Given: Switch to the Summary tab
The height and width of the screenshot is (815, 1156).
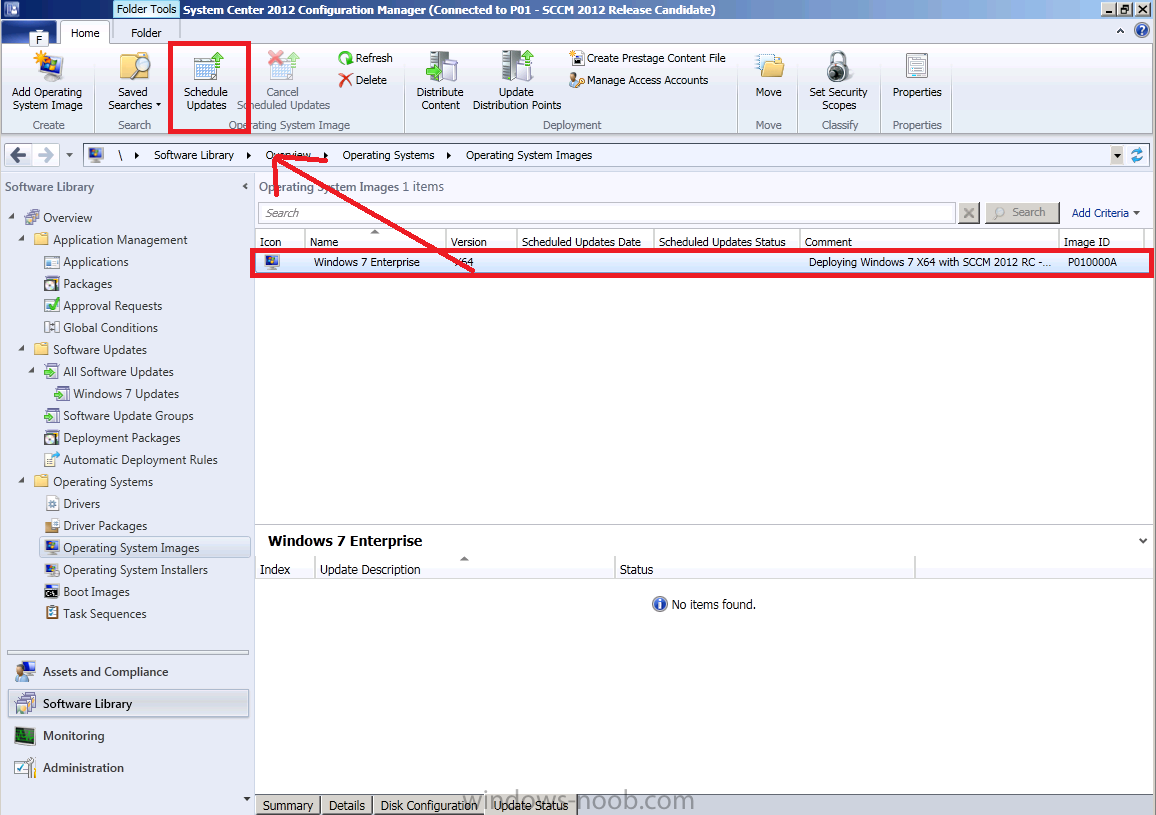Looking at the screenshot, I should tap(288, 805).
